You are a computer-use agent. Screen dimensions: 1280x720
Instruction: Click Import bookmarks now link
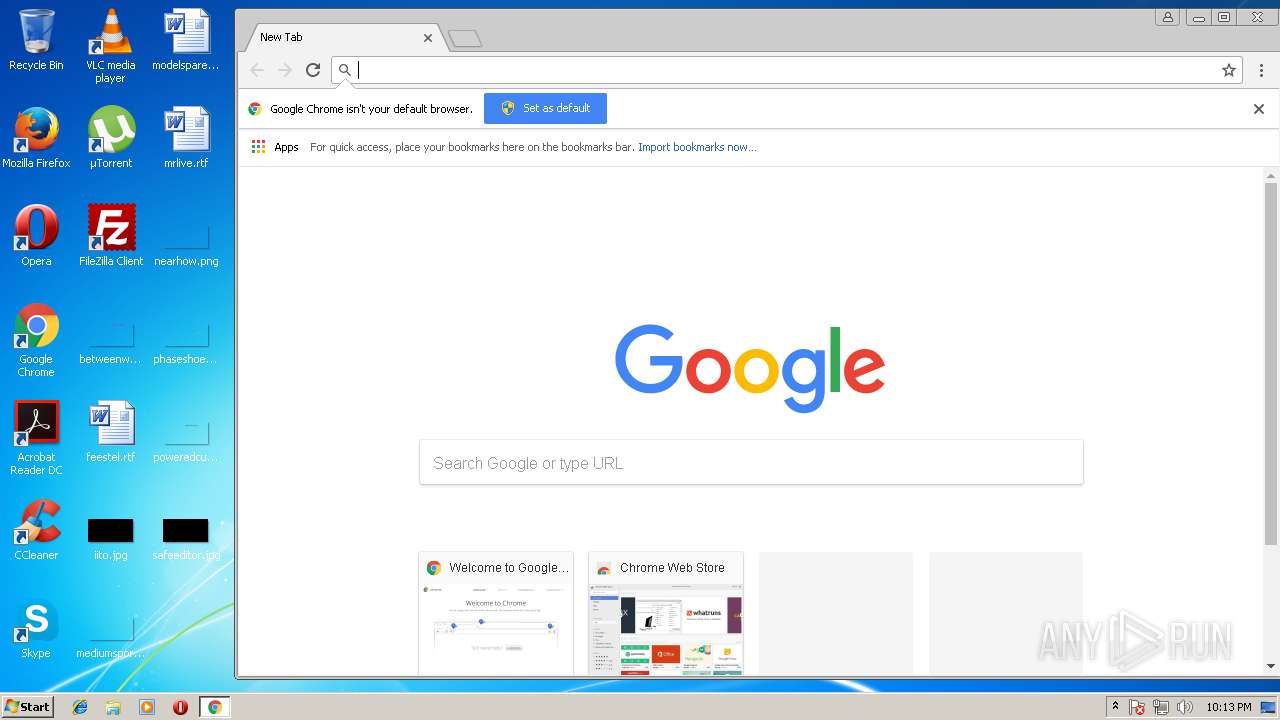697,147
